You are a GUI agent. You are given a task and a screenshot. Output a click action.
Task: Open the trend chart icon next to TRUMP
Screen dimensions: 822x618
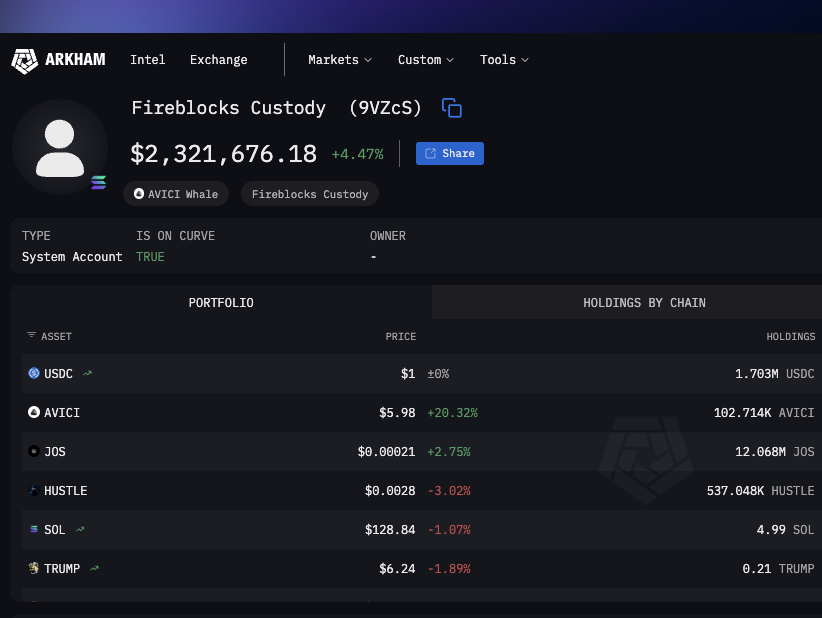tap(94, 568)
